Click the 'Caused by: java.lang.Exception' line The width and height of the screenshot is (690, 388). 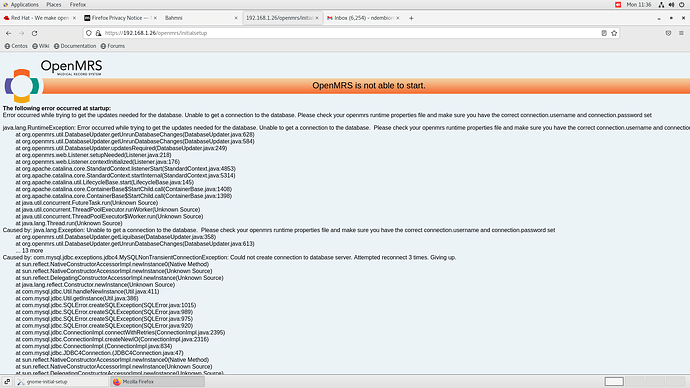pyautogui.click(x=279, y=230)
